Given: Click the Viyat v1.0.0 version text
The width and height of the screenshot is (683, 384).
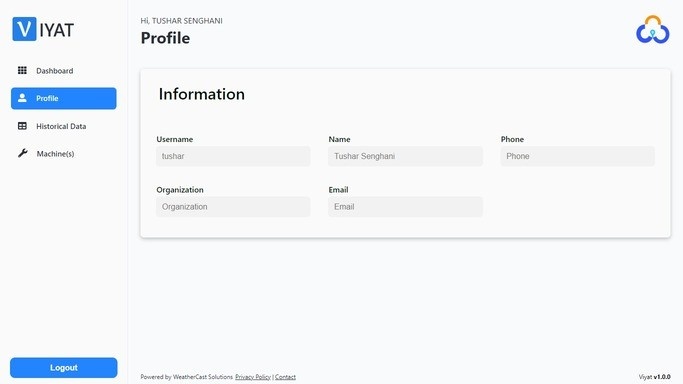Looking at the screenshot, I should [x=655, y=377].
